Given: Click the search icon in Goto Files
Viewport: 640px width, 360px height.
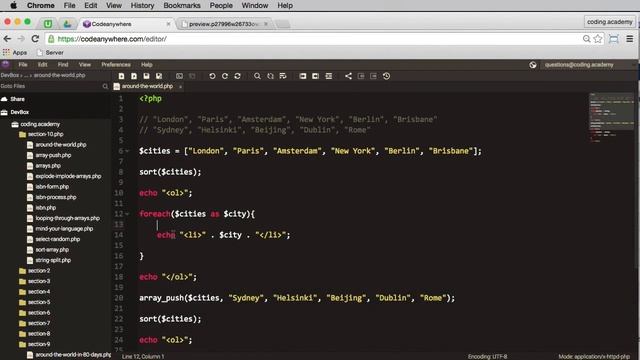Looking at the screenshot, I should click(x=105, y=86).
